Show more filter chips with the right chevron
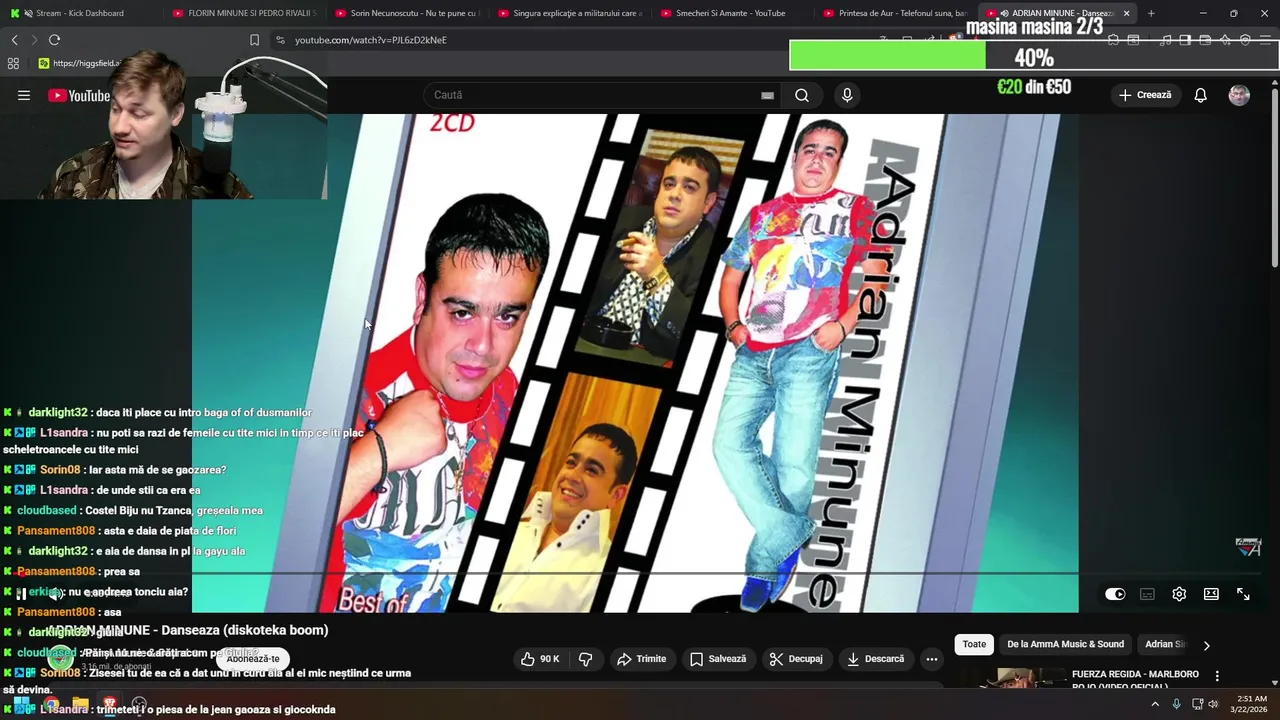The height and width of the screenshot is (720, 1280). click(1206, 645)
